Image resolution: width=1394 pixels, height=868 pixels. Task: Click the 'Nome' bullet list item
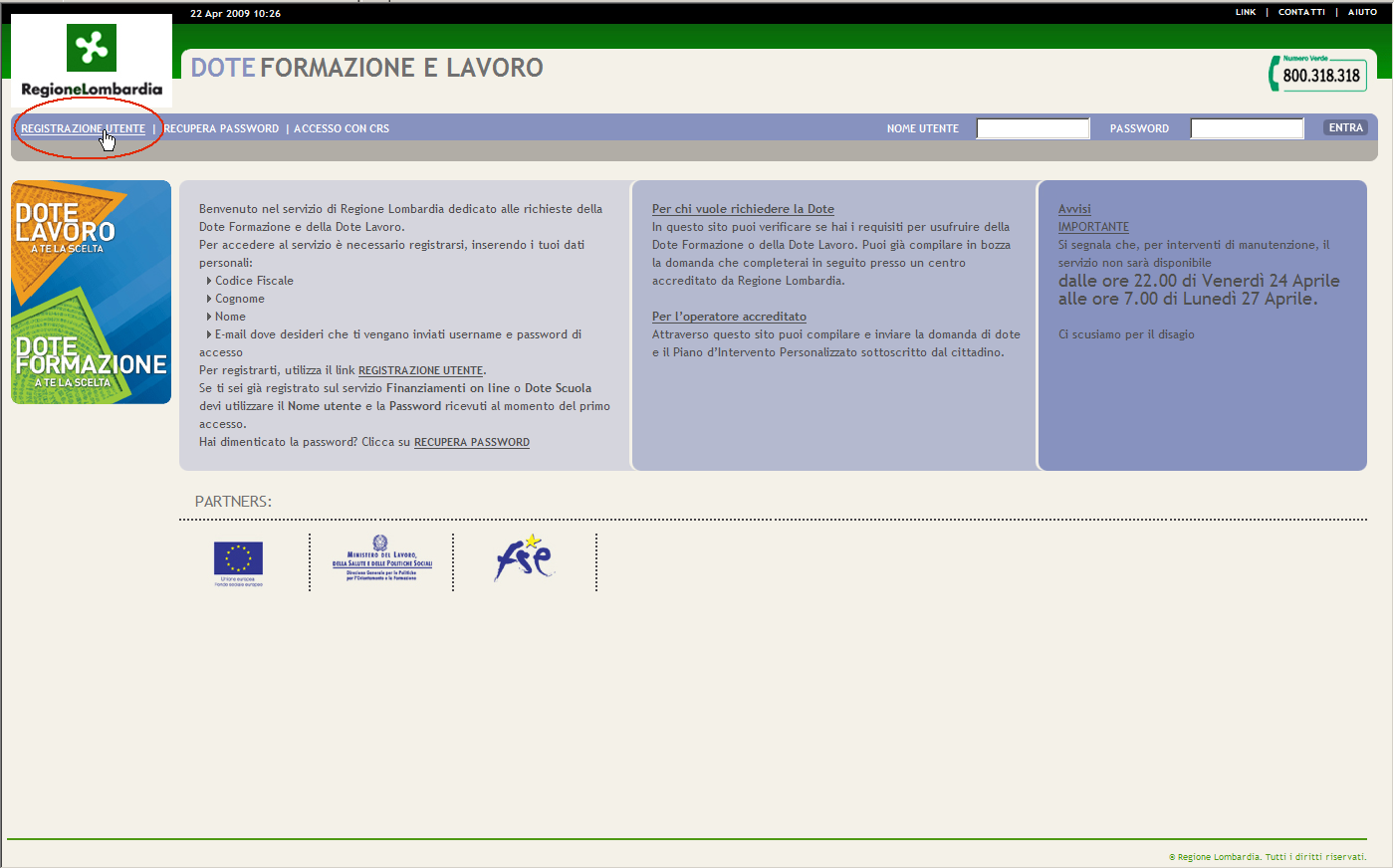[x=230, y=317]
